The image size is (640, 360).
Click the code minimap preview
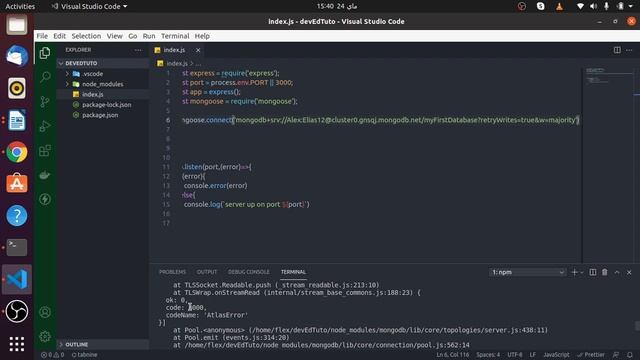coord(608,76)
